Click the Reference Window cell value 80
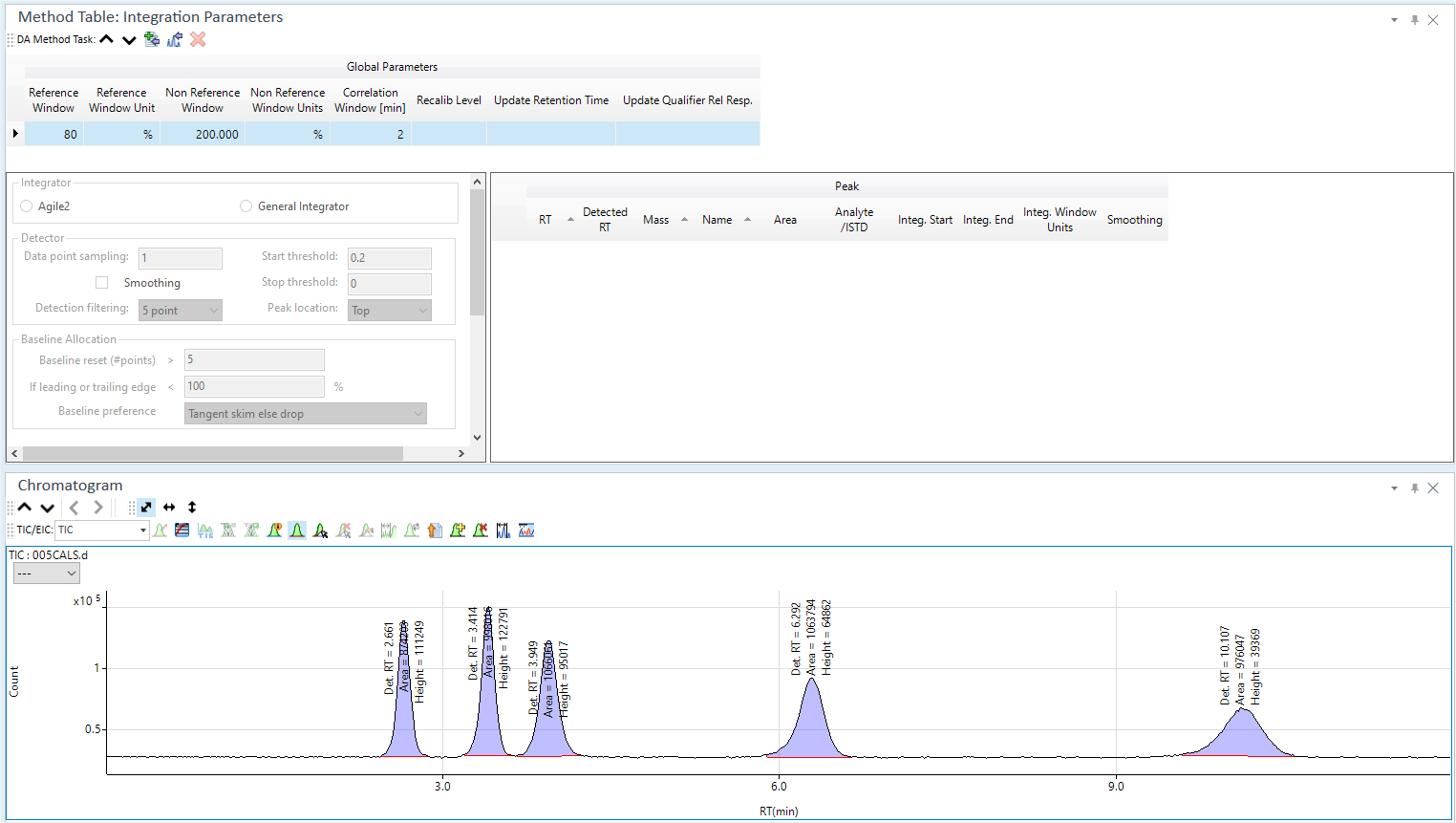This screenshot has height=823, width=1456. (54, 134)
